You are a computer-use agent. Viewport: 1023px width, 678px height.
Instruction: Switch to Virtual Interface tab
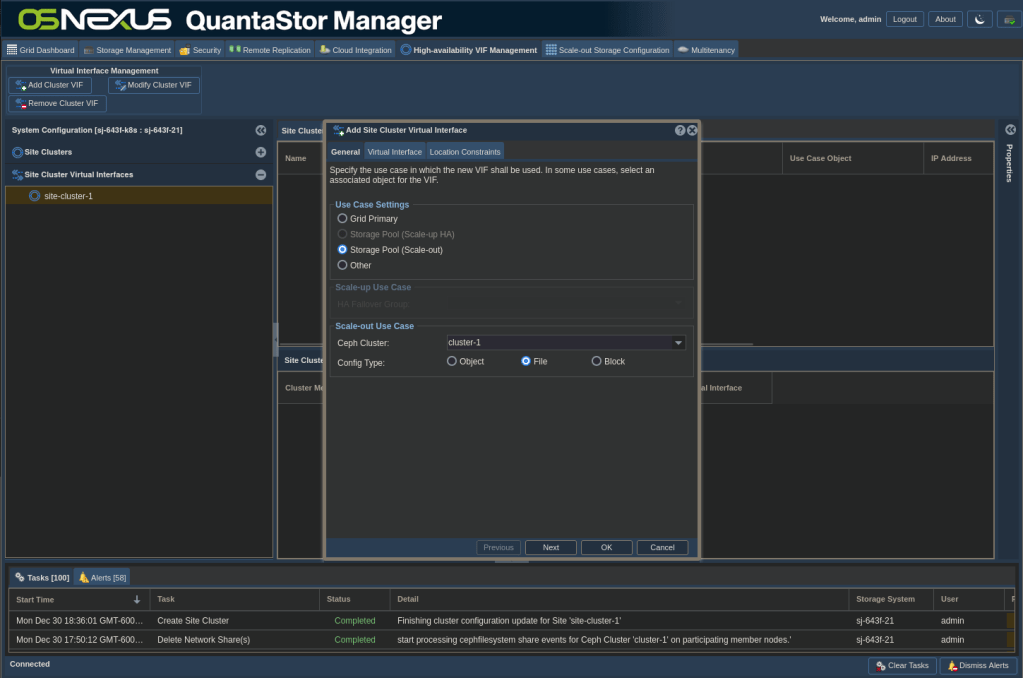tap(394, 152)
